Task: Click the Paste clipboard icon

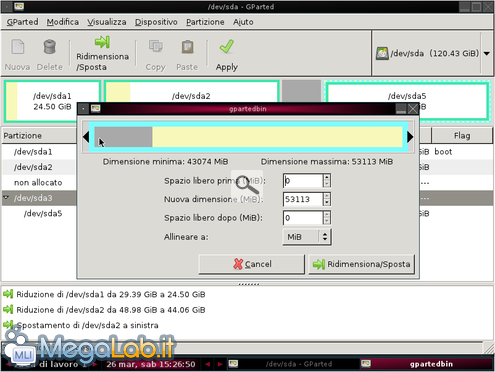Action: pyautogui.click(x=187, y=47)
